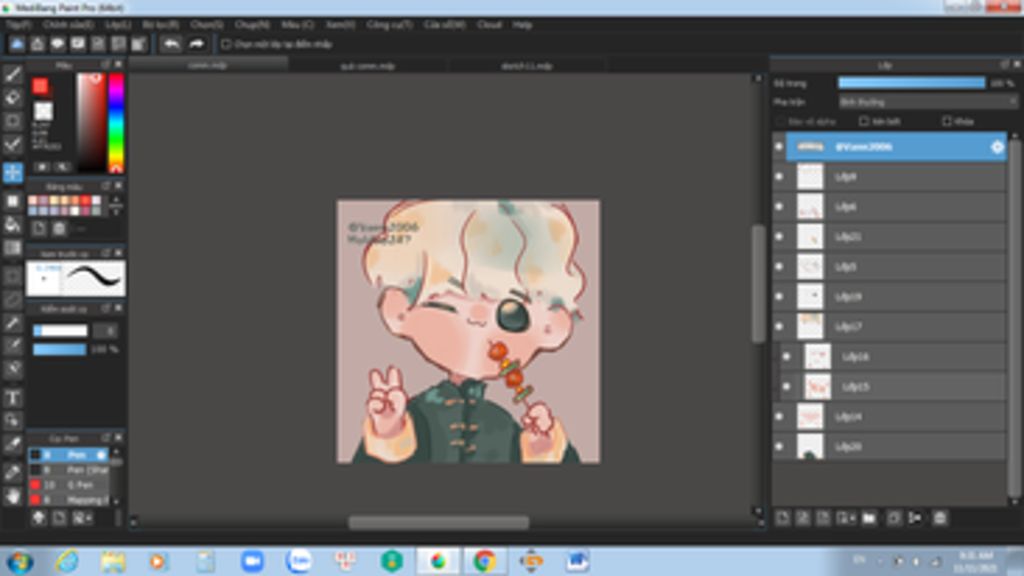The height and width of the screenshot is (576, 1024).
Task: Tick the Chọn một lớp tại điểm nhấp checkbox
Action: coord(226,44)
